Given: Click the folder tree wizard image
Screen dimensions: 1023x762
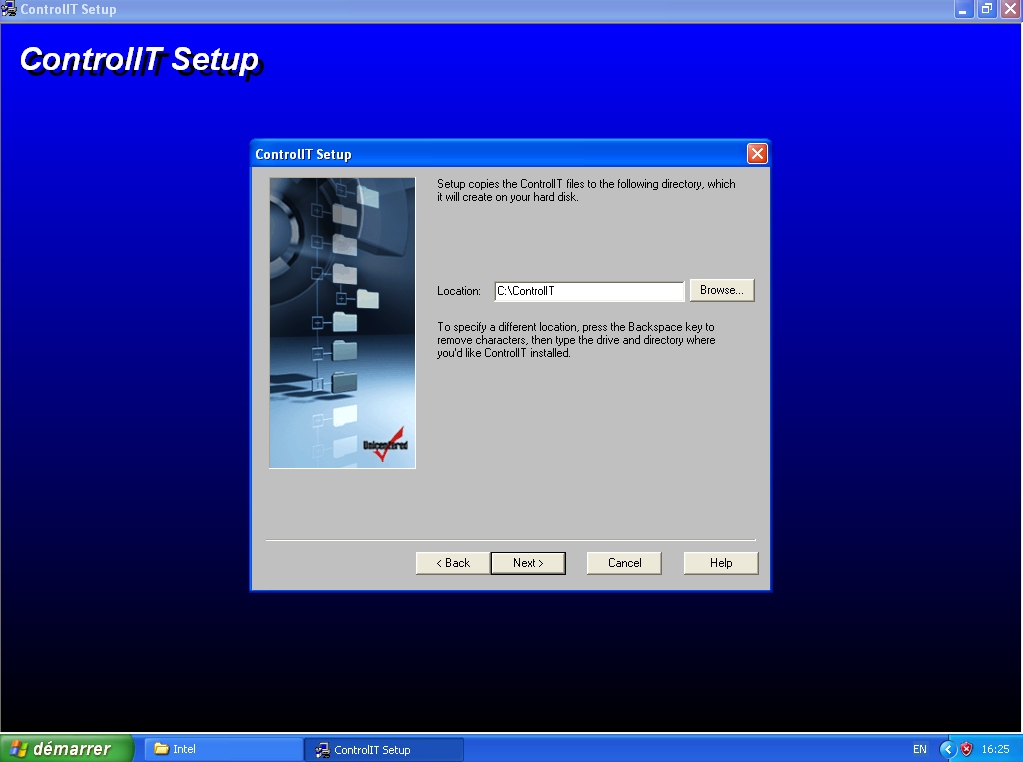Looking at the screenshot, I should [x=342, y=323].
